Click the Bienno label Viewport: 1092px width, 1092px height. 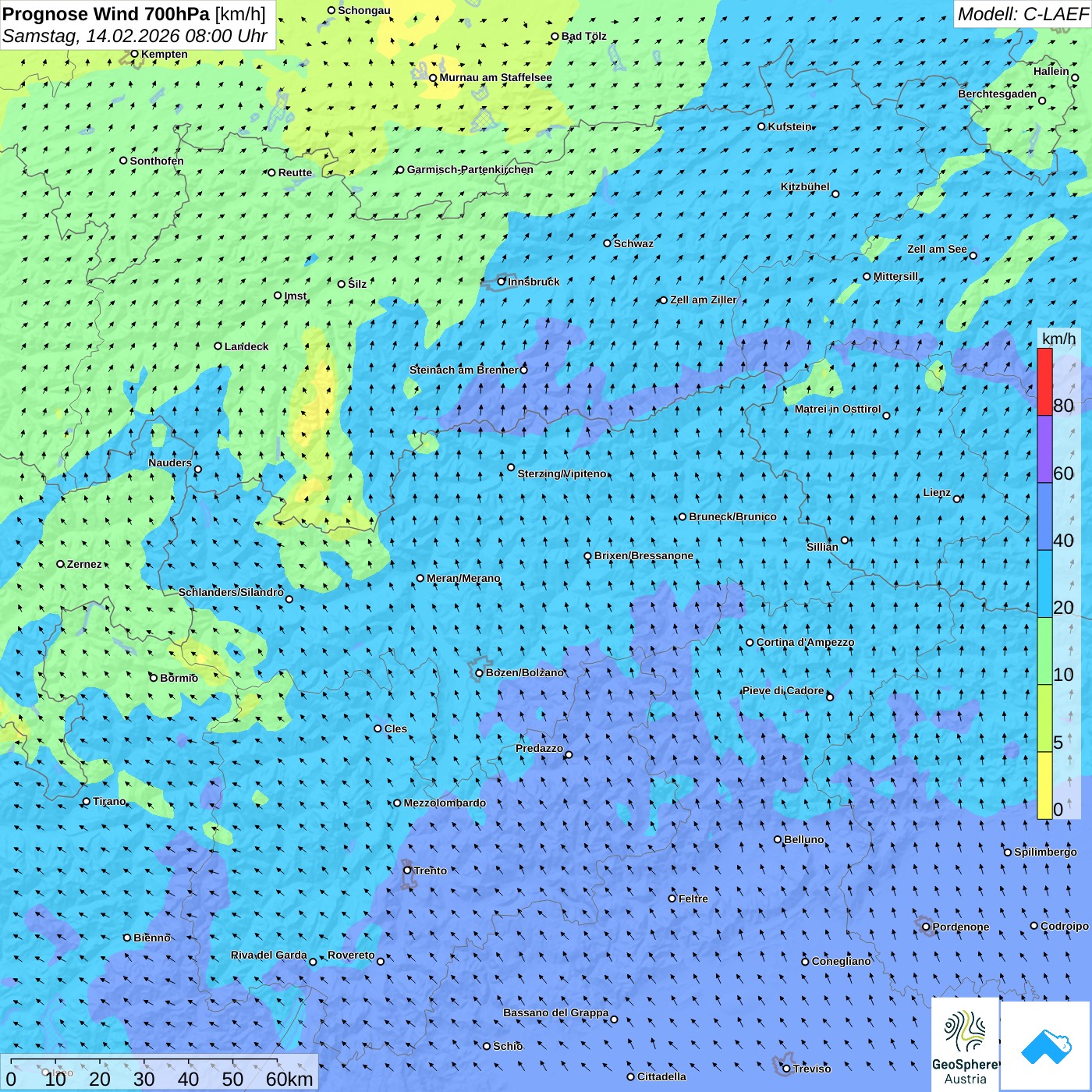click(152, 938)
